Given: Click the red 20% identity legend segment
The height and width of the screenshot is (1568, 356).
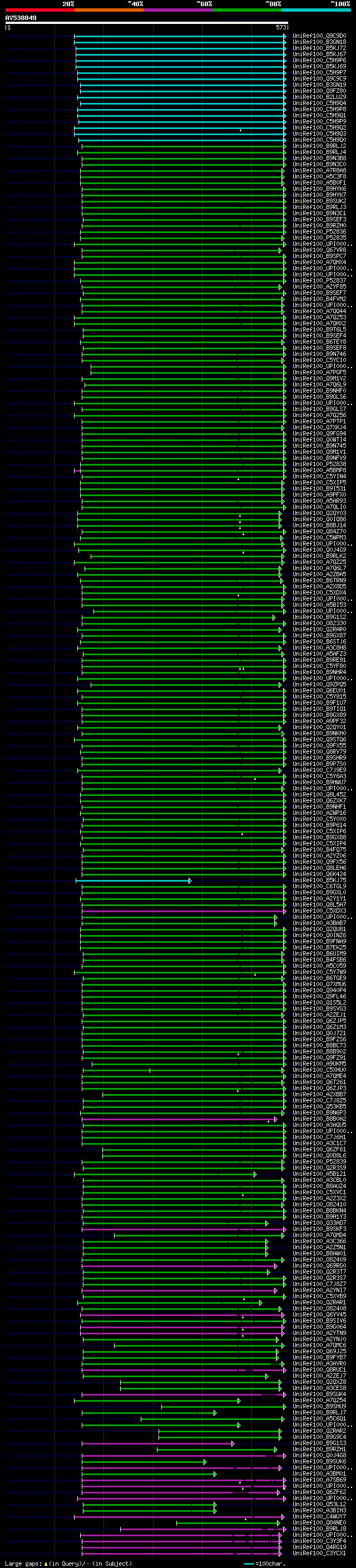Looking at the screenshot, I should coord(39,10).
